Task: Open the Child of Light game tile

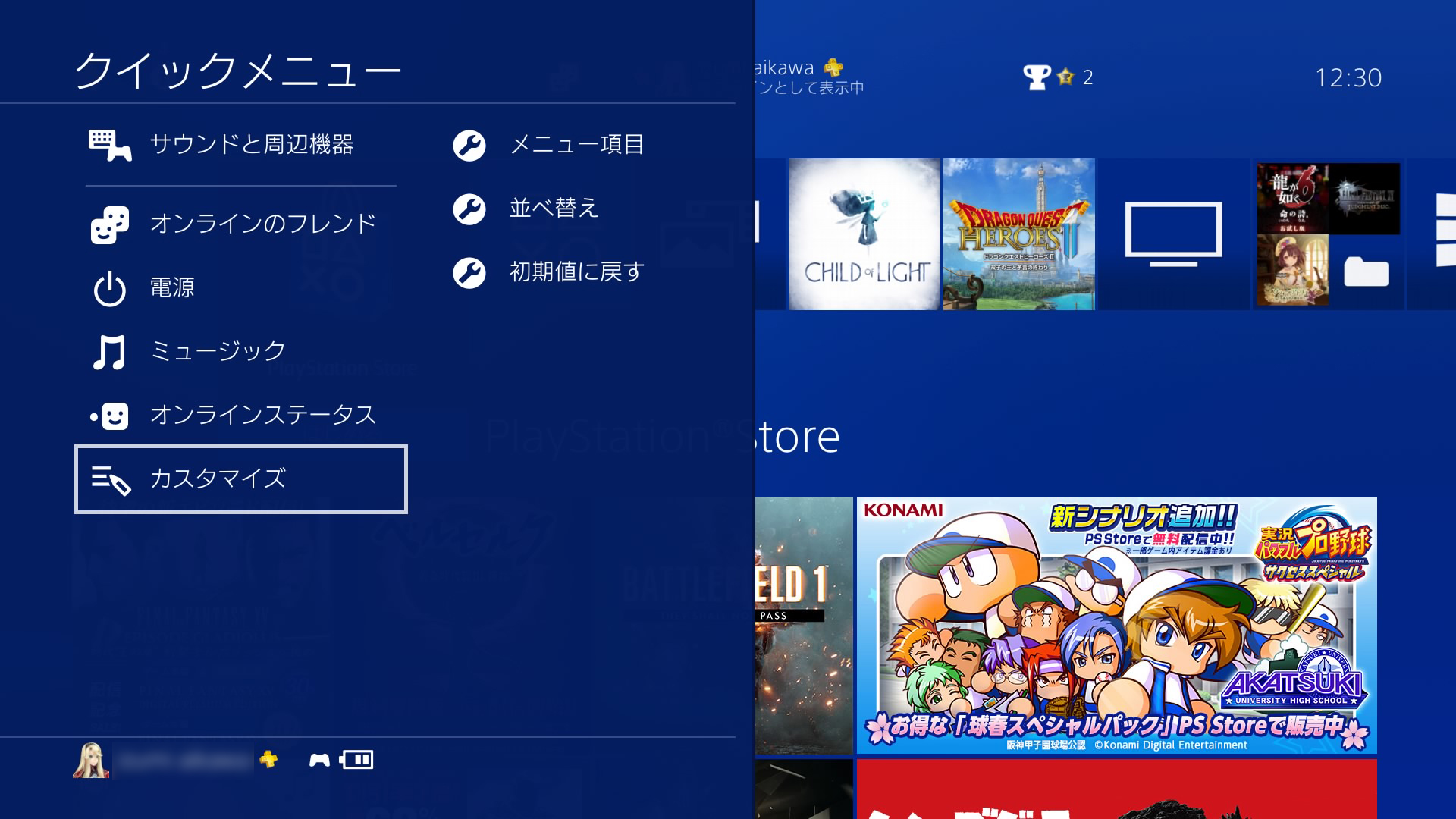Action: (x=864, y=234)
